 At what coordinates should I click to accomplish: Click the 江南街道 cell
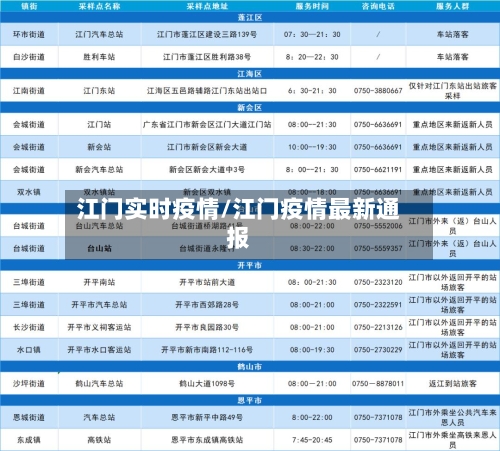coord(29,91)
